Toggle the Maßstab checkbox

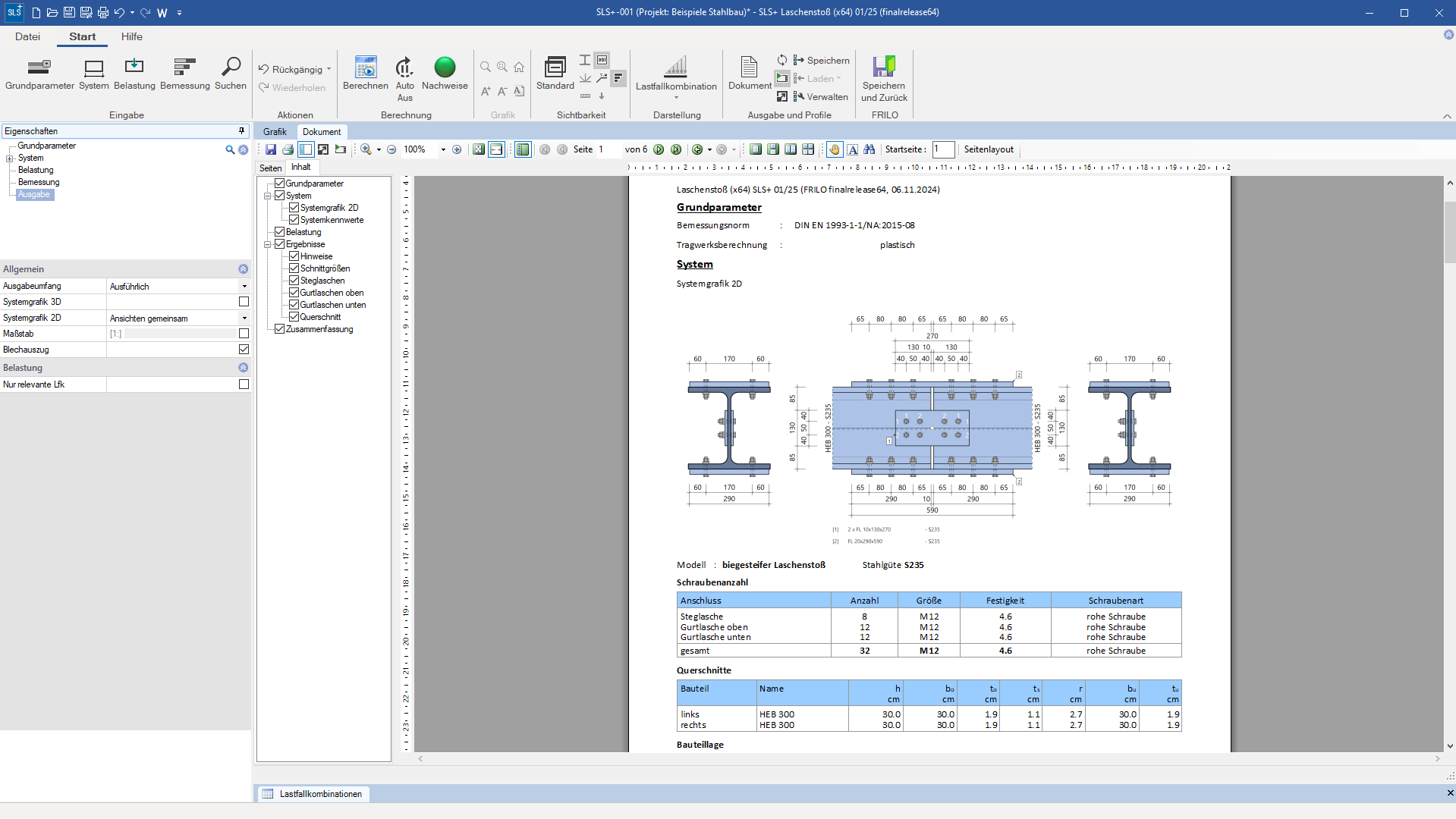click(x=244, y=334)
